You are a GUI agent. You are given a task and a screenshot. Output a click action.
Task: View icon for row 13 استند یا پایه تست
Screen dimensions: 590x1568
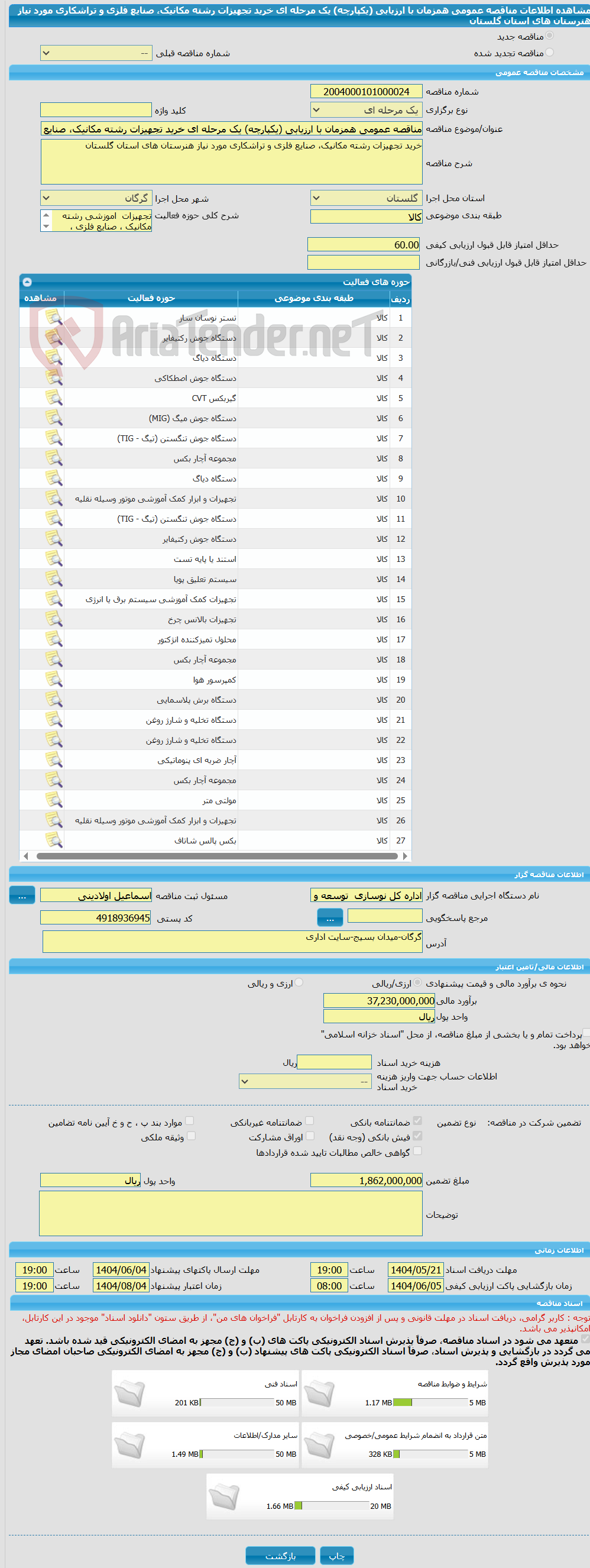54,558
